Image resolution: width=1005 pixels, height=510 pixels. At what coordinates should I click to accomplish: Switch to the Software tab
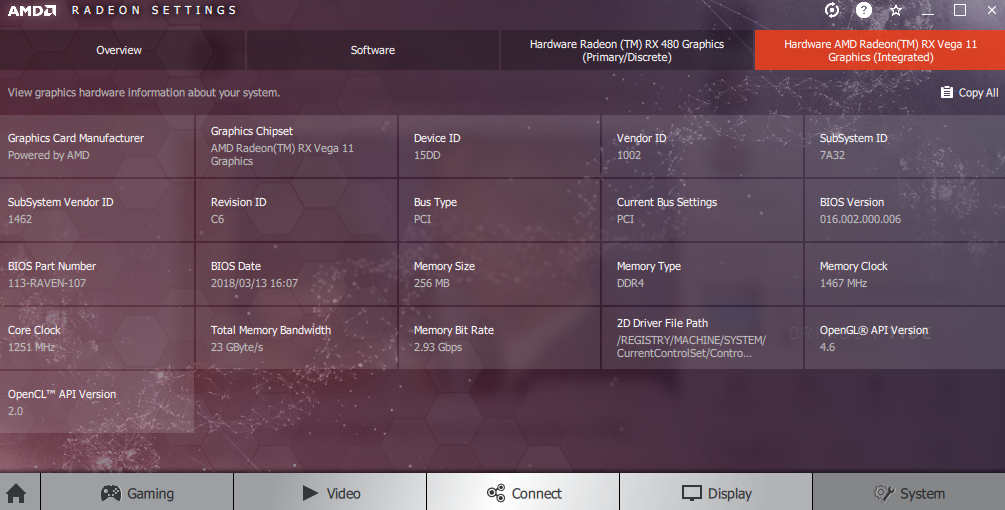[372, 50]
